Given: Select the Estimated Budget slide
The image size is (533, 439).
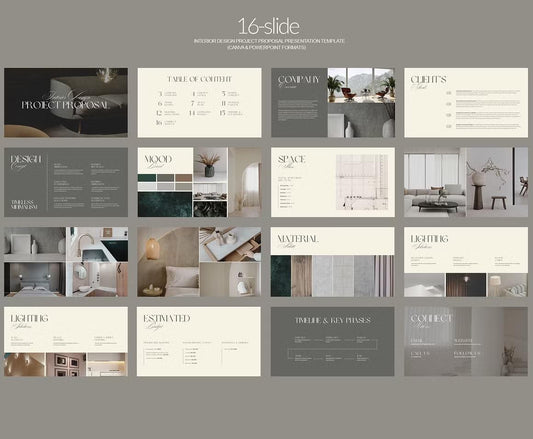Looking at the screenshot, I should pos(199,341).
